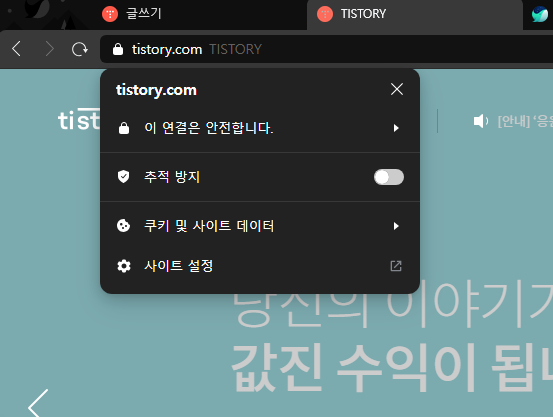Screen dimensions: 553x417
Task: Click the gear icon beside 사이트 설정
Action: click(124, 266)
